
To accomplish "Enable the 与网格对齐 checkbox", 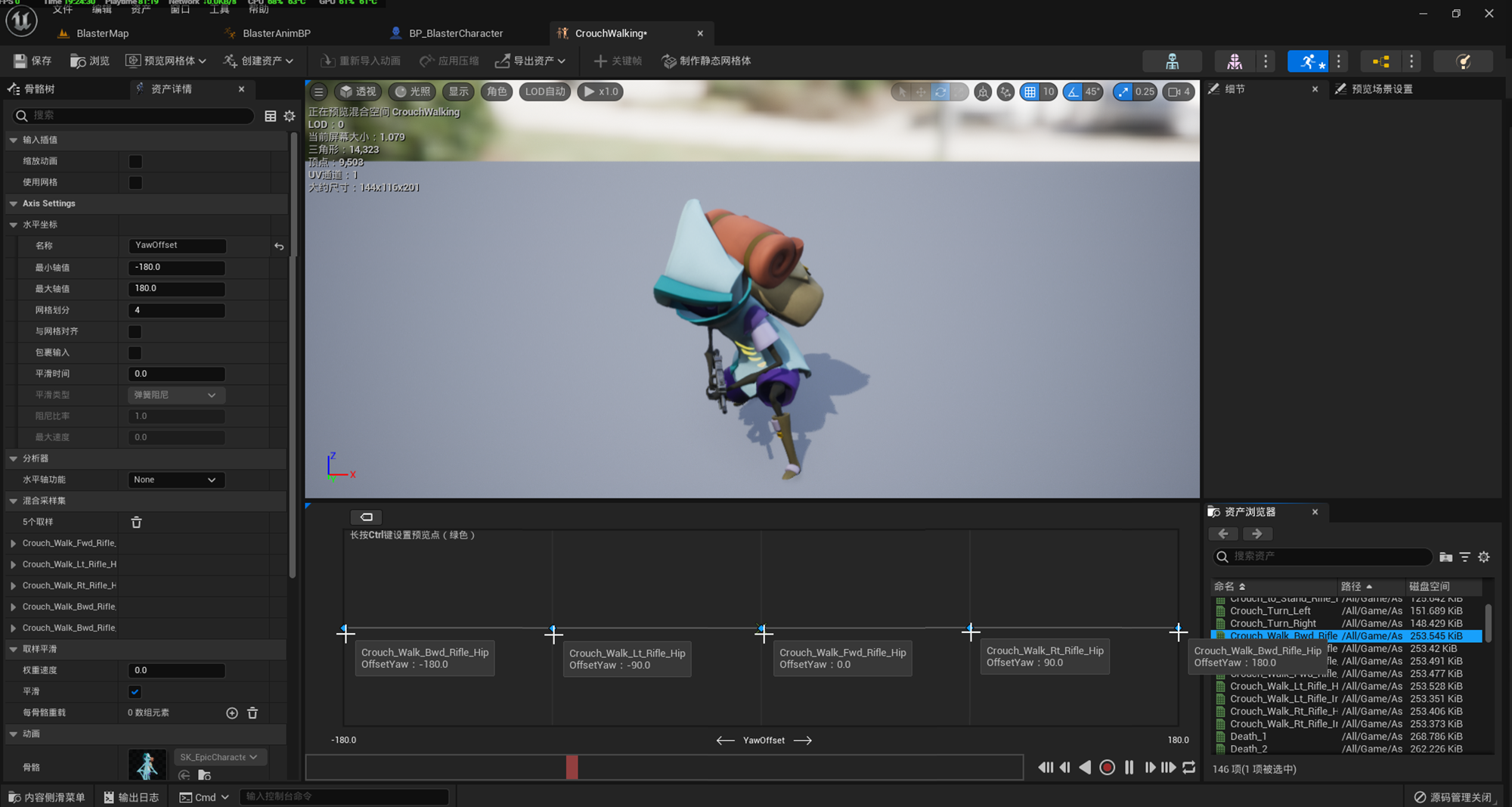I will click(135, 331).
